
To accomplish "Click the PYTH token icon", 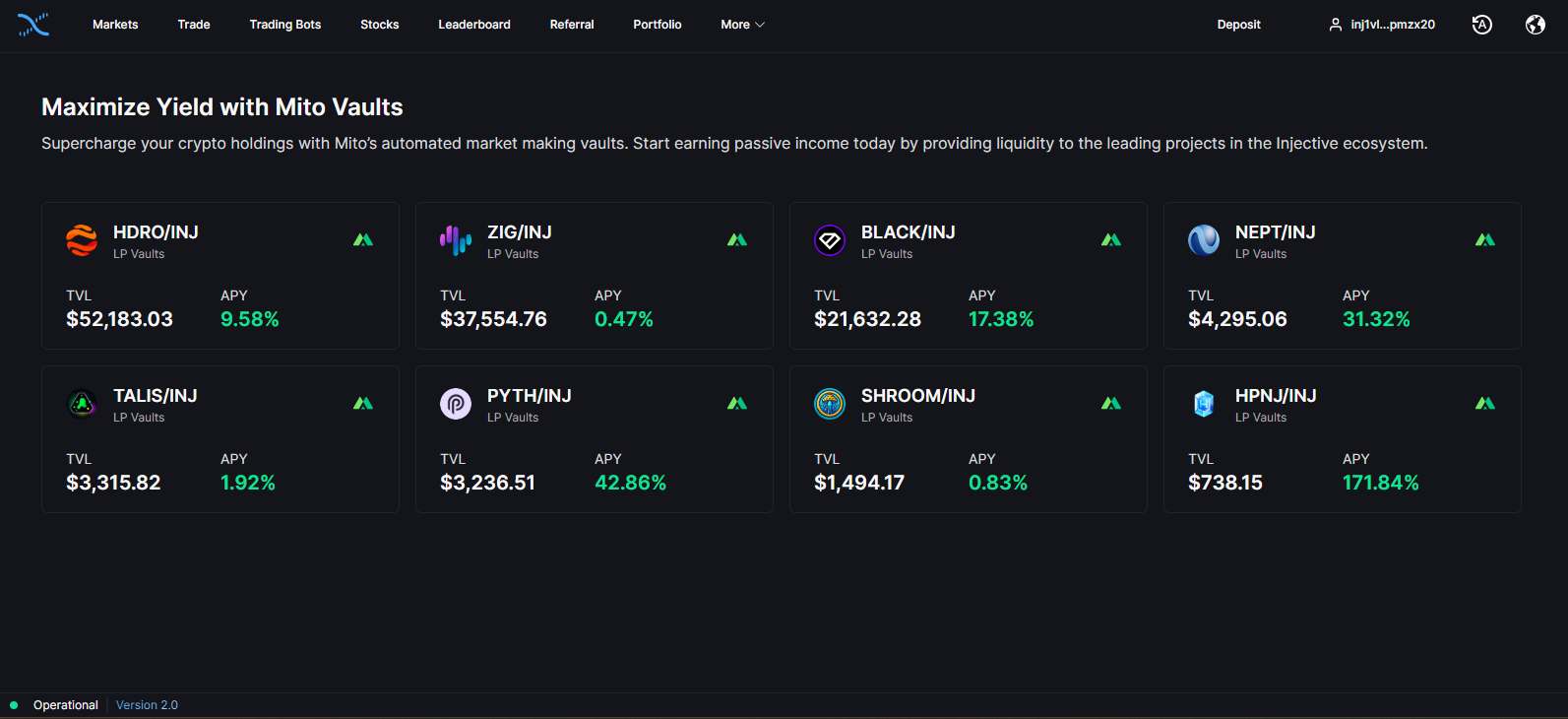I will pos(456,404).
